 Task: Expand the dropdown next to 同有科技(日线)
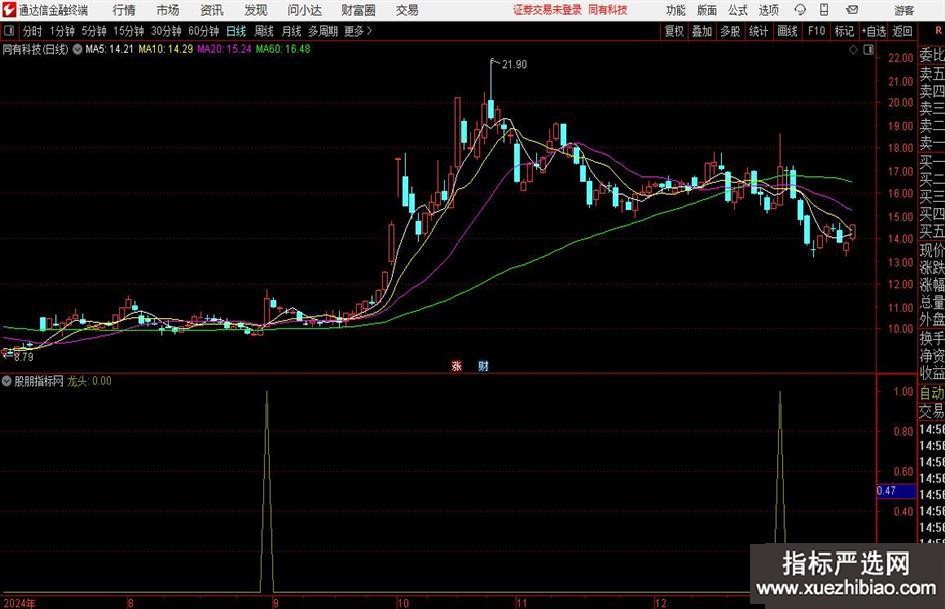(x=77, y=49)
